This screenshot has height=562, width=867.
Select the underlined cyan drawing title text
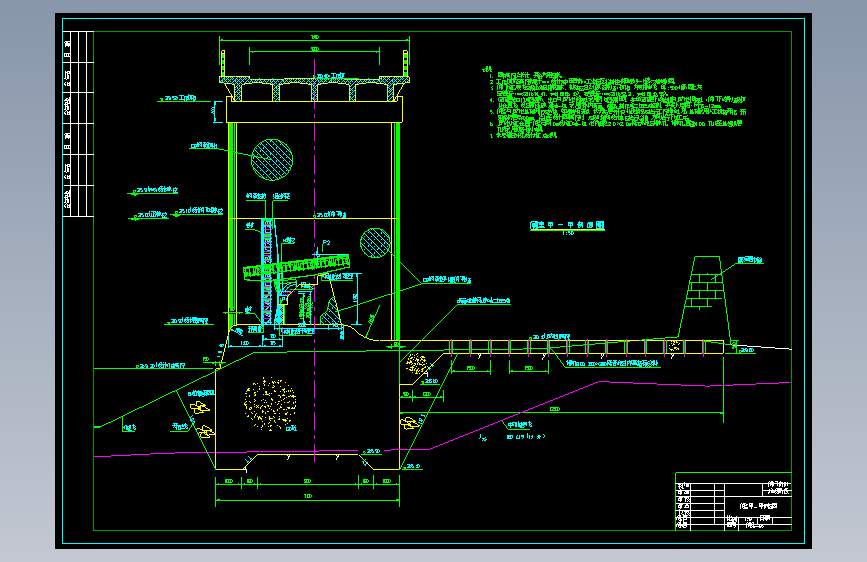click(567, 225)
